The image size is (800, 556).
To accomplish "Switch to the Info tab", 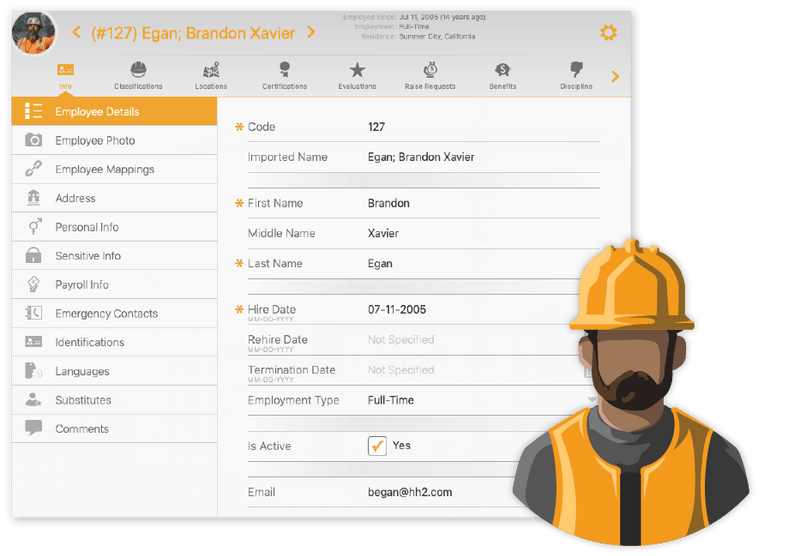I will pyautogui.click(x=65, y=76).
